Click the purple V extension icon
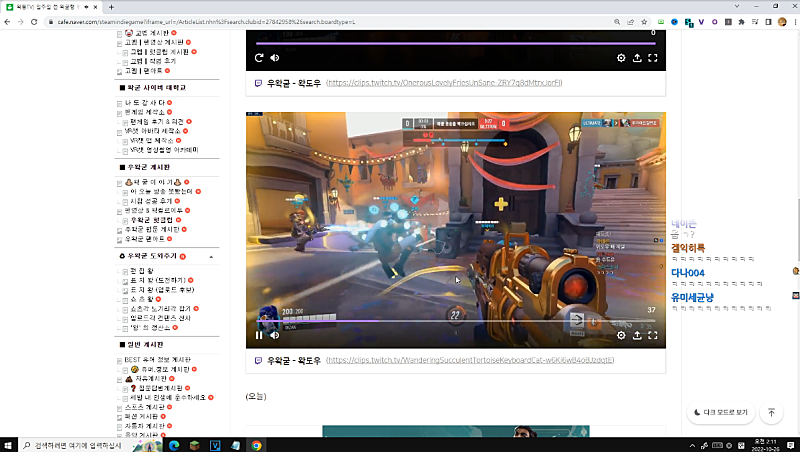Image resolution: width=800 pixels, height=452 pixels. [x=701, y=22]
